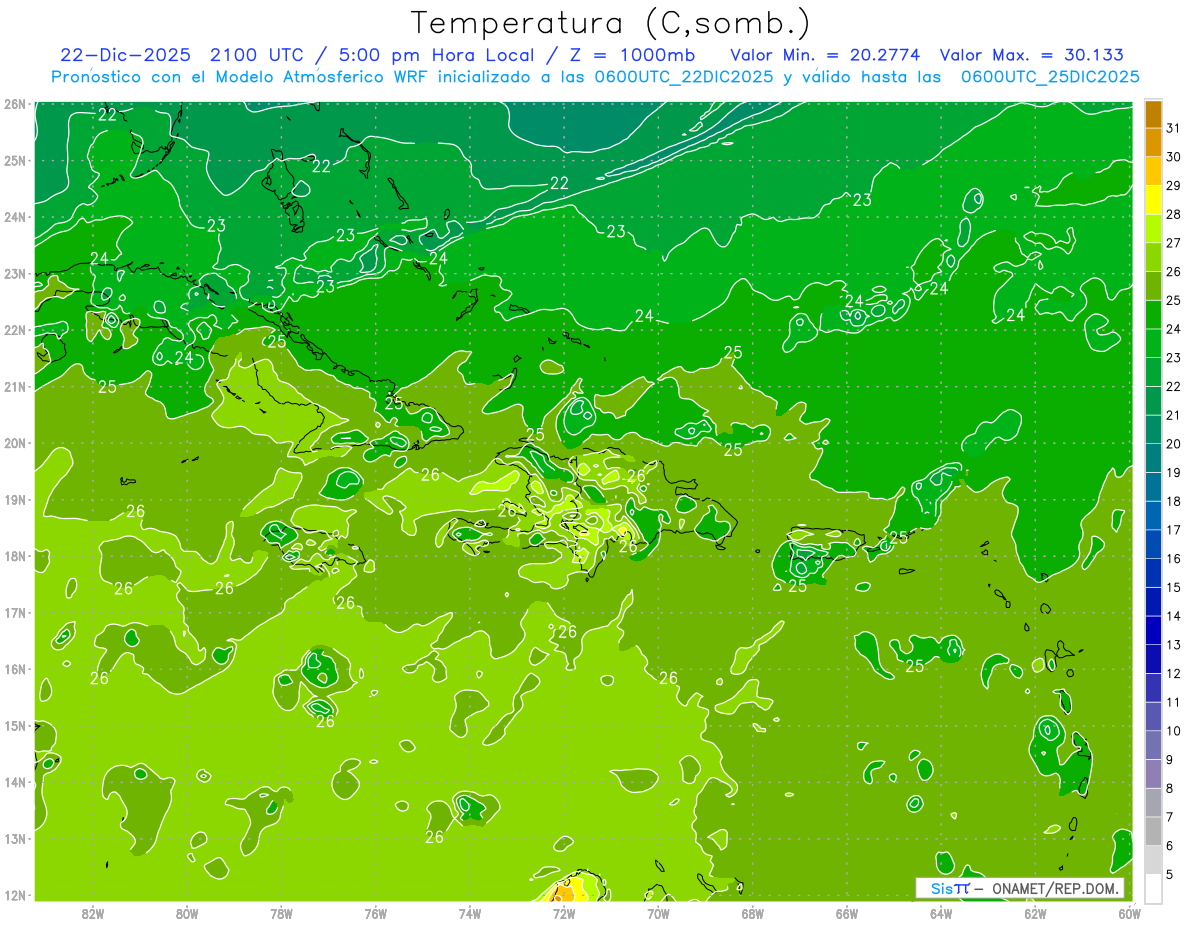Click the number 13 on the color scale
The width and height of the screenshot is (1200, 927).
(1174, 645)
